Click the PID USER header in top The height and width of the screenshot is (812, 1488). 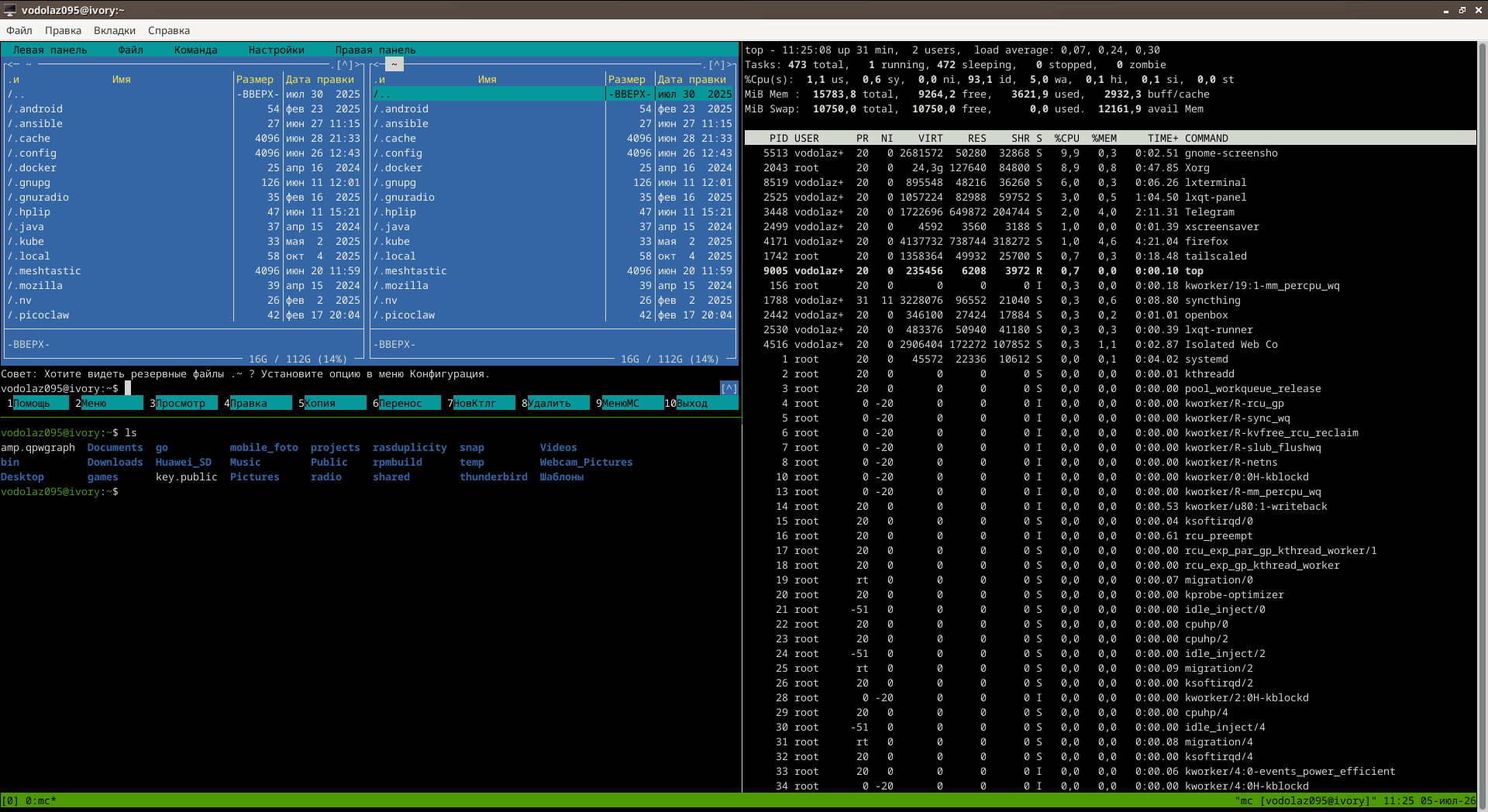tap(794, 139)
